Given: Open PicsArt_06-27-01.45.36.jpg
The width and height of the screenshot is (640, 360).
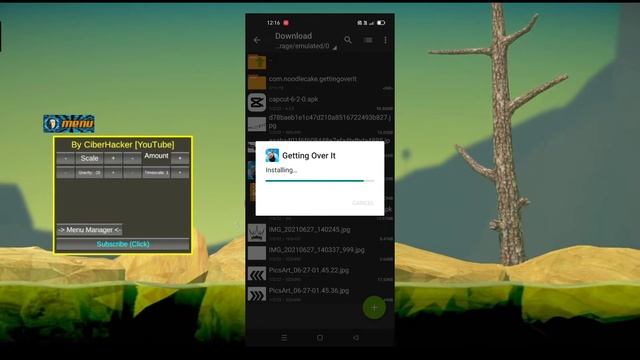Looking at the screenshot, I should click(x=320, y=294).
